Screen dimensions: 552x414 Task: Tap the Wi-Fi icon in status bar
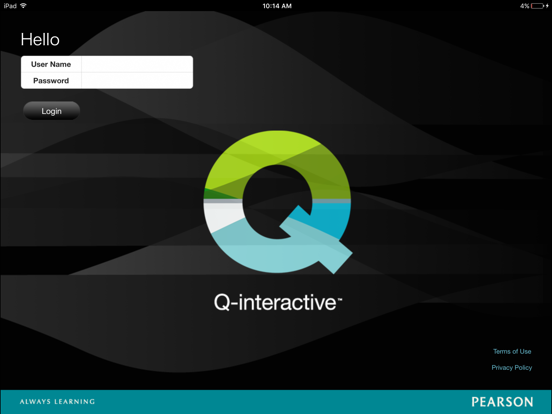click(x=23, y=6)
